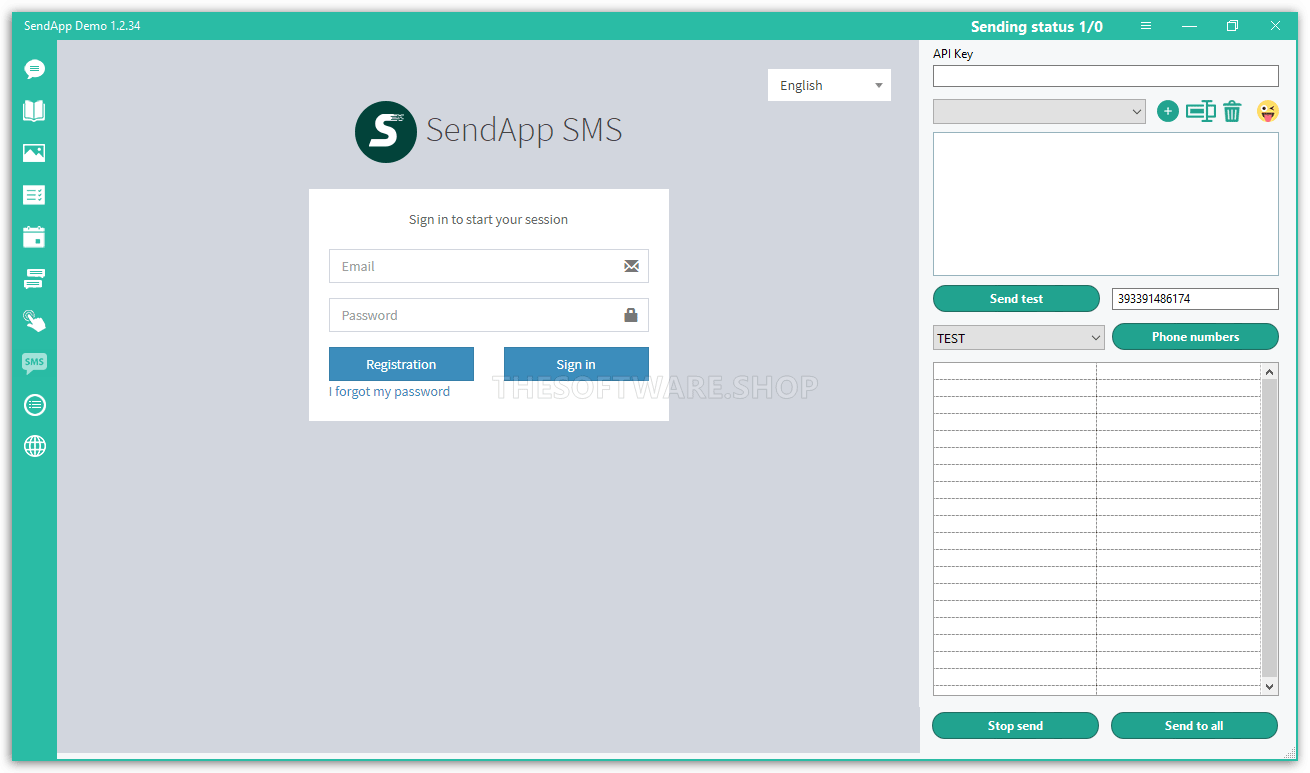The image size is (1310, 773).
Task: Open the chat messages section in the sidebar
Action: 34,69
